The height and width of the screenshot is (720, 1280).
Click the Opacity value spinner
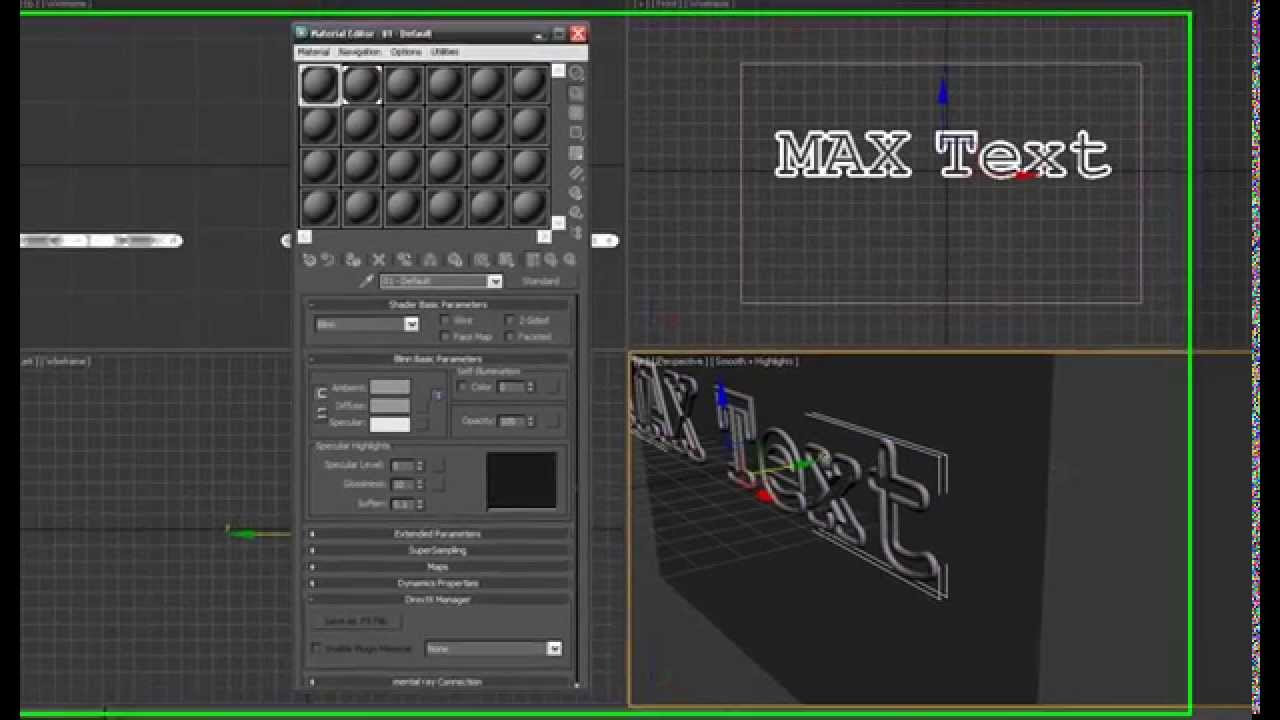[531, 421]
